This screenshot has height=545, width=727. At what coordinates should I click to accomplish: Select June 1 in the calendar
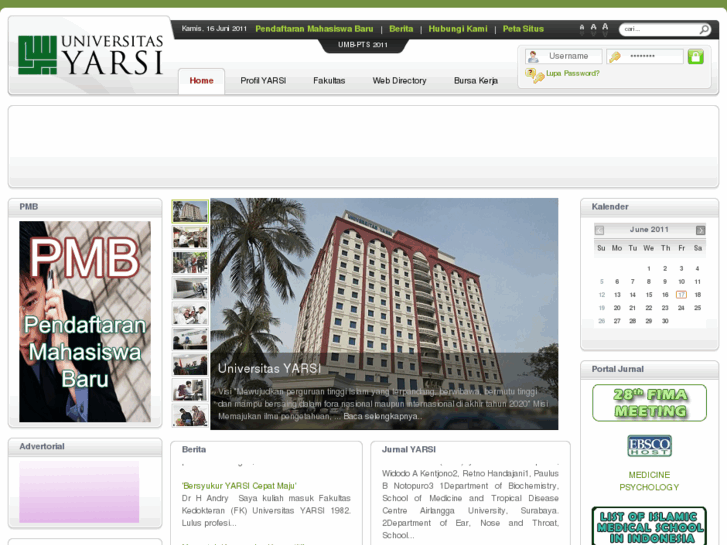click(649, 269)
